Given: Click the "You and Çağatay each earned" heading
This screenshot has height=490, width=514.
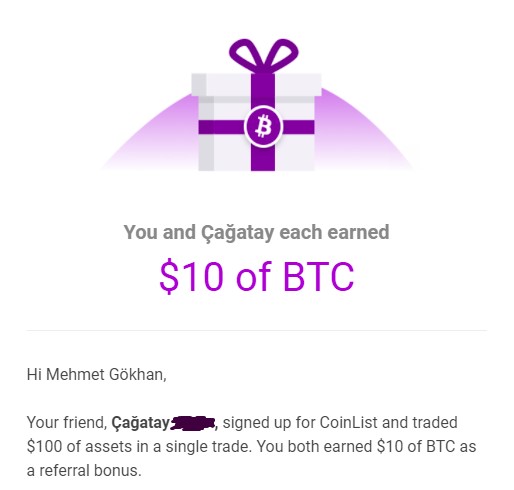Looking at the screenshot, I should pos(256,232).
